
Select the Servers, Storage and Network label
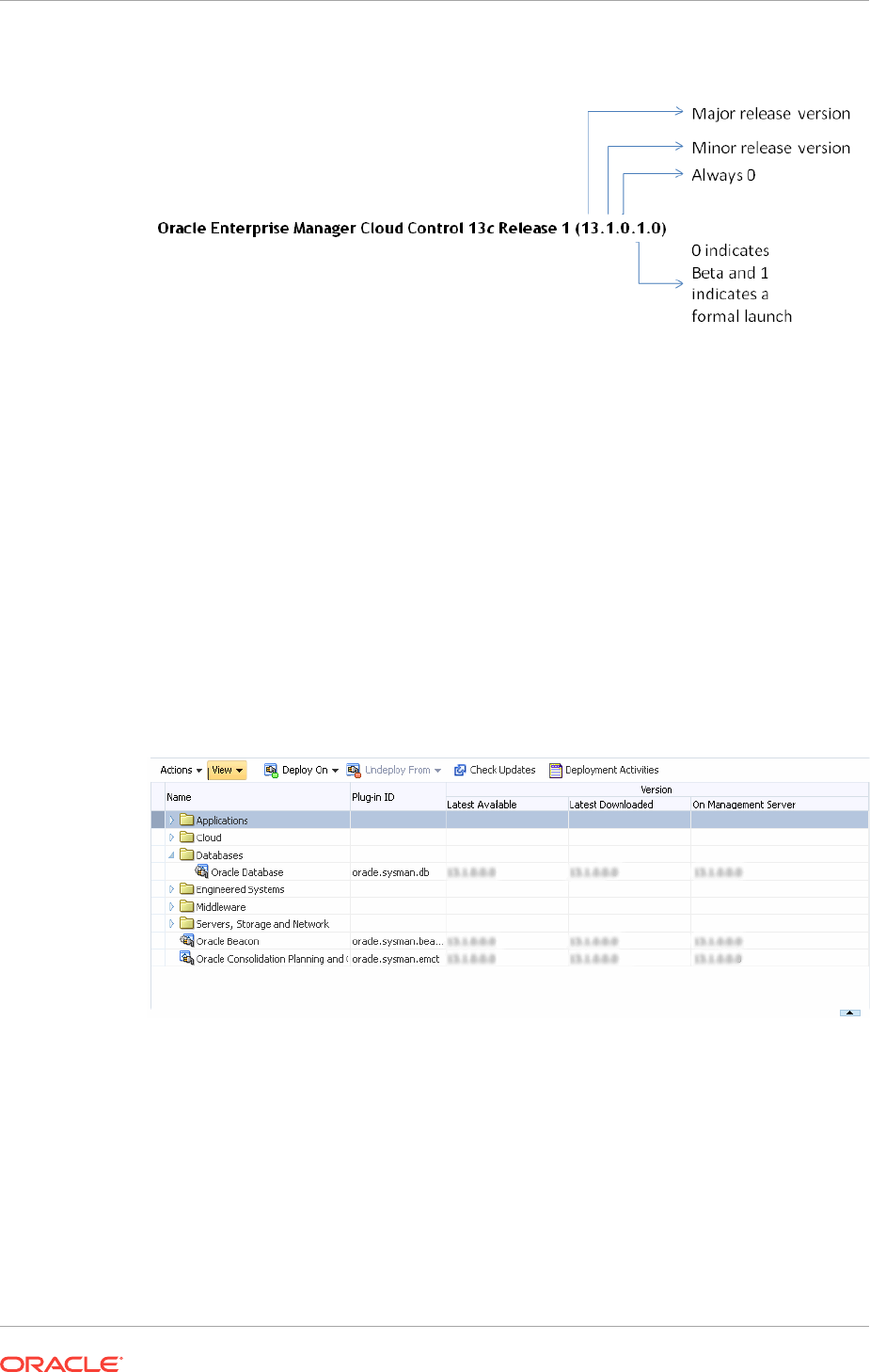point(262,924)
